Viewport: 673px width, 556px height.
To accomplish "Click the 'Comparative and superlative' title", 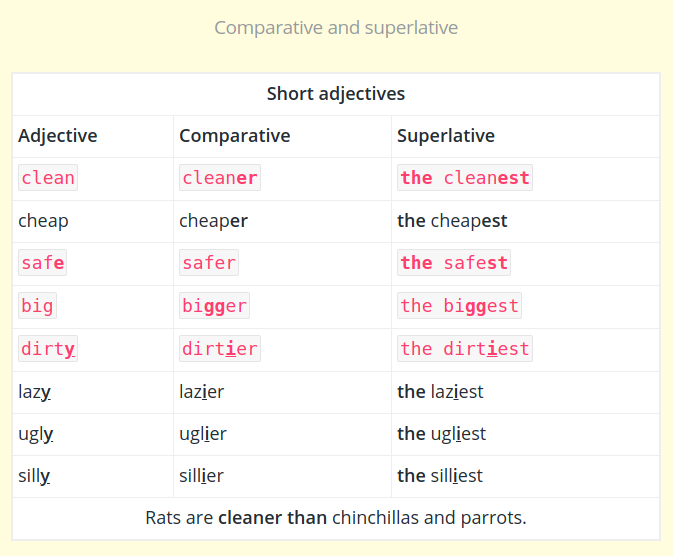I will 336,27.
